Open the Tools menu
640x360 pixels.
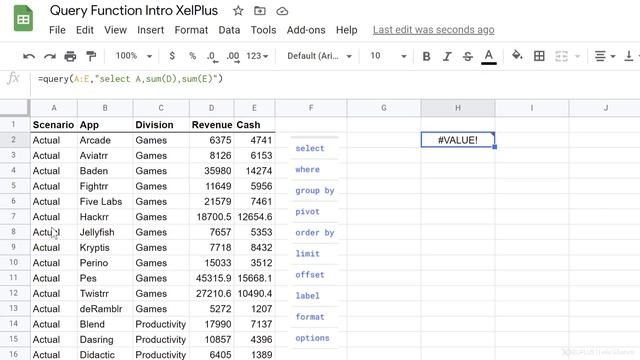[263, 30]
